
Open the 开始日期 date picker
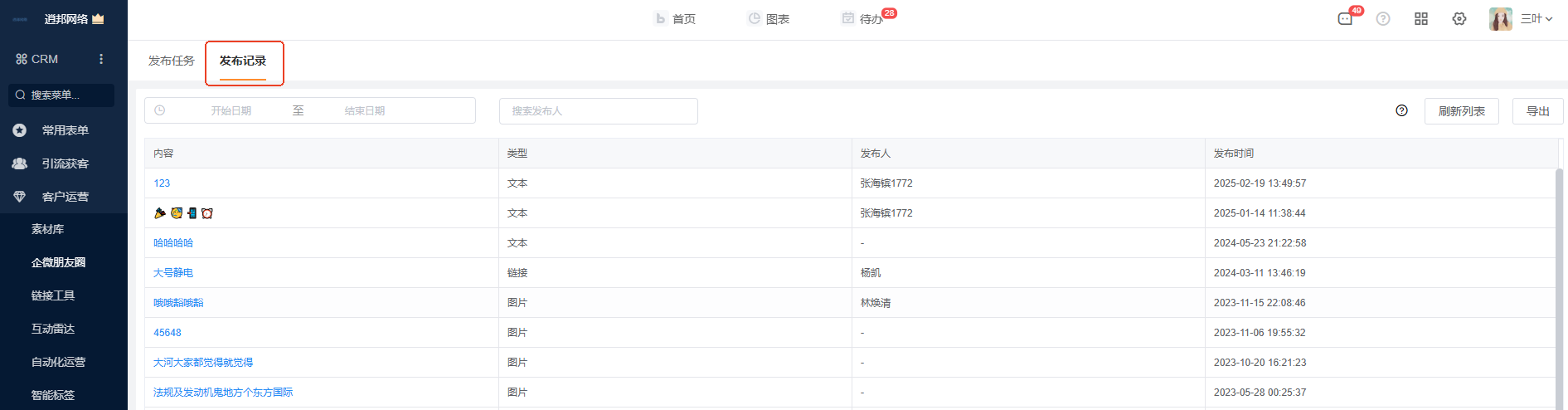coord(231,110)
